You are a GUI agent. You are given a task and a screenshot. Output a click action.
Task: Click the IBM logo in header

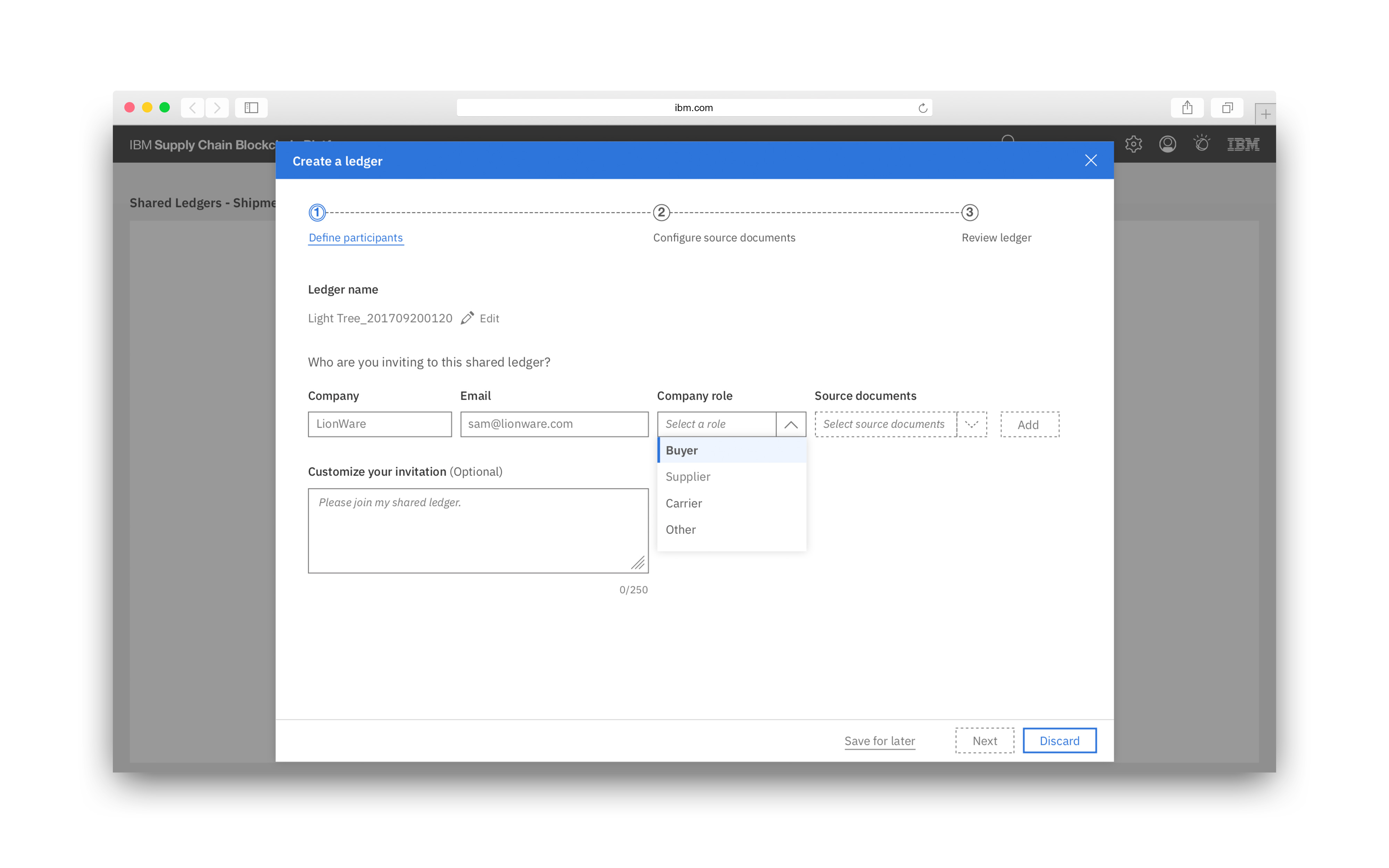(x=1243, y=144)
